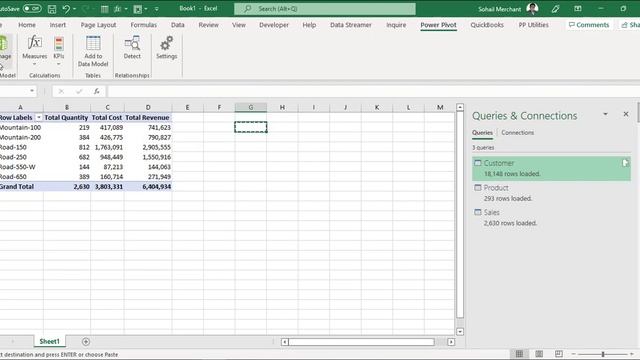Close the Queries & Connections pane
Viewport: 640px width, 360px height.
click(626, 114)
